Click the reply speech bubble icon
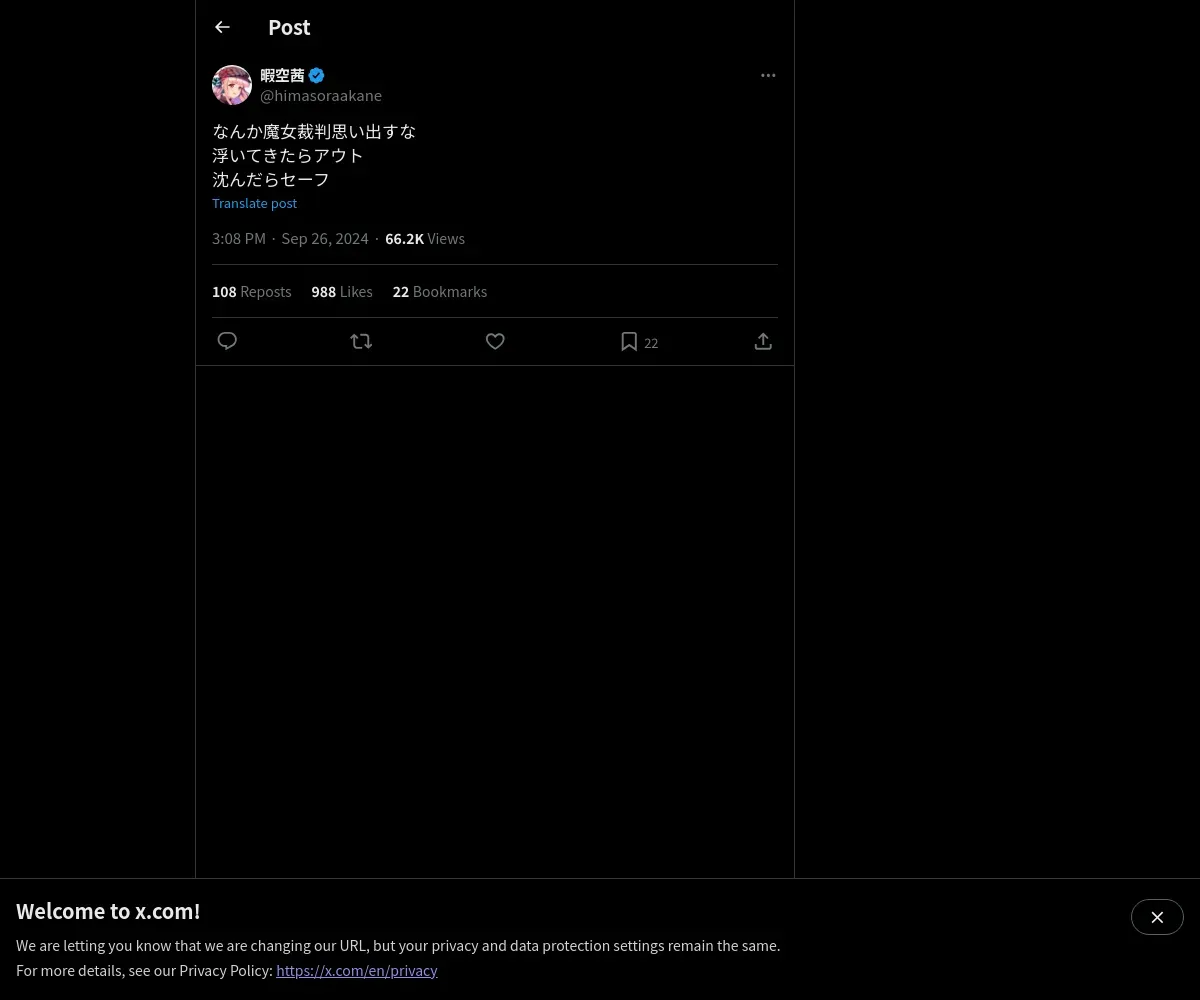Screen dimensions: 1200x1000 (x=227, y=341)
